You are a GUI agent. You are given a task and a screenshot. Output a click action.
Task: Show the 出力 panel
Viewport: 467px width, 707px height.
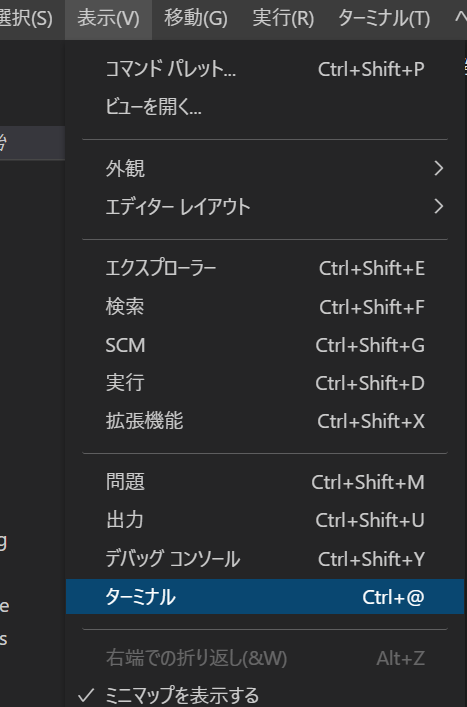(x=265, y=520)
